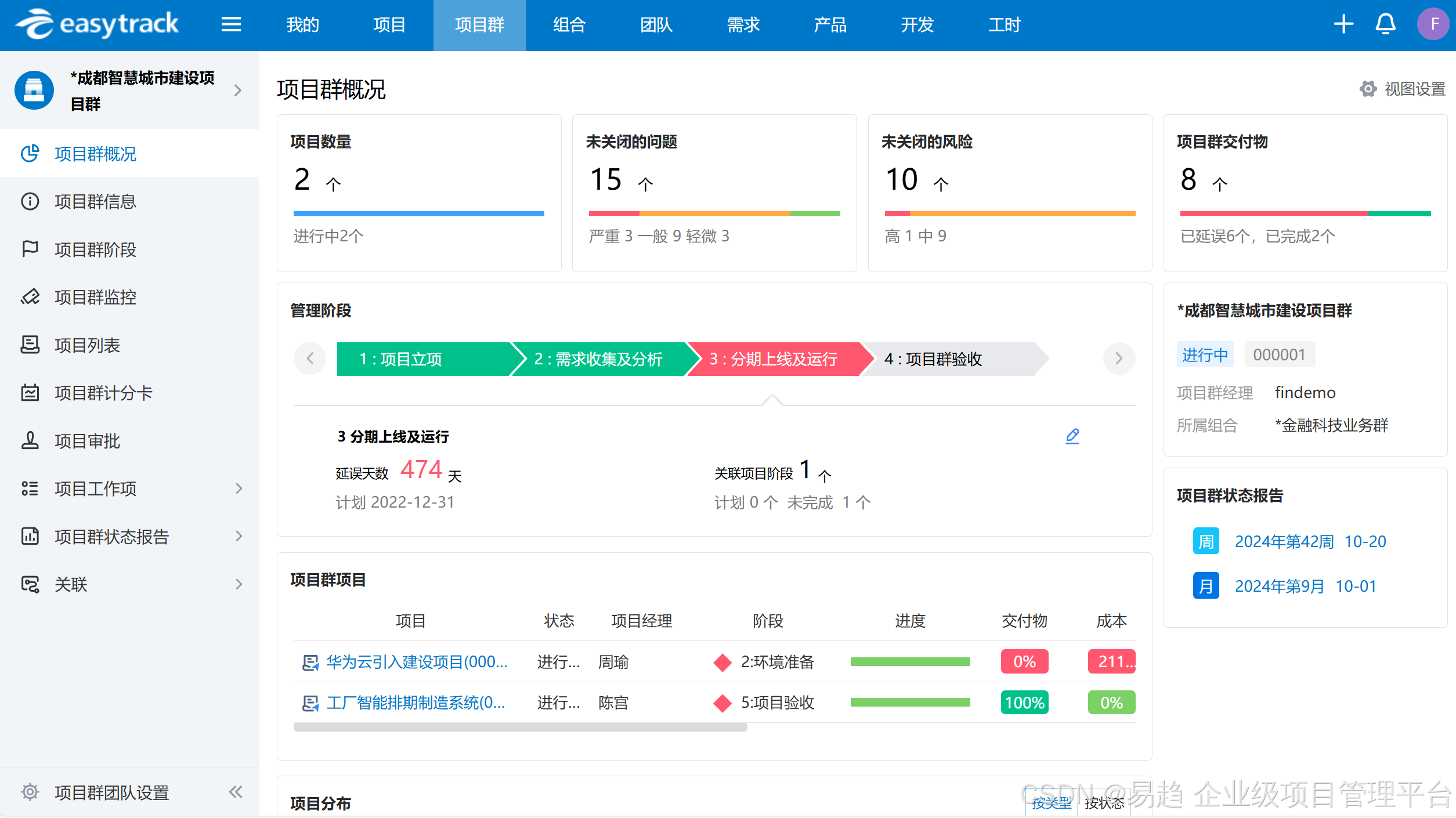This screenshot has height=818, width=1456.
Task: Click the user avatar F
Action: [1433, 24]
